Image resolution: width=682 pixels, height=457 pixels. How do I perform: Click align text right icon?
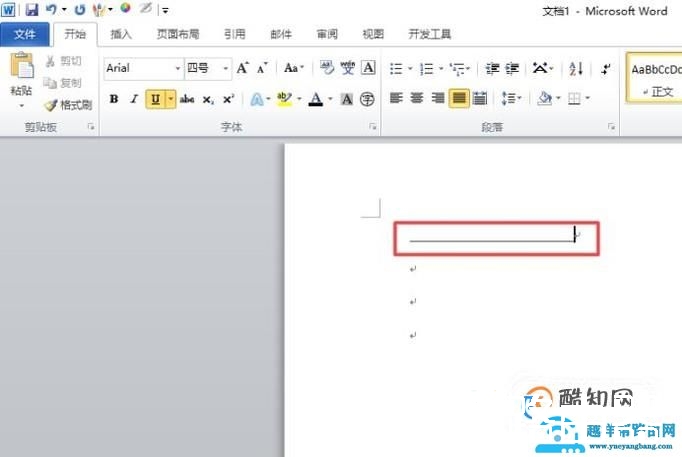point(438,98)
